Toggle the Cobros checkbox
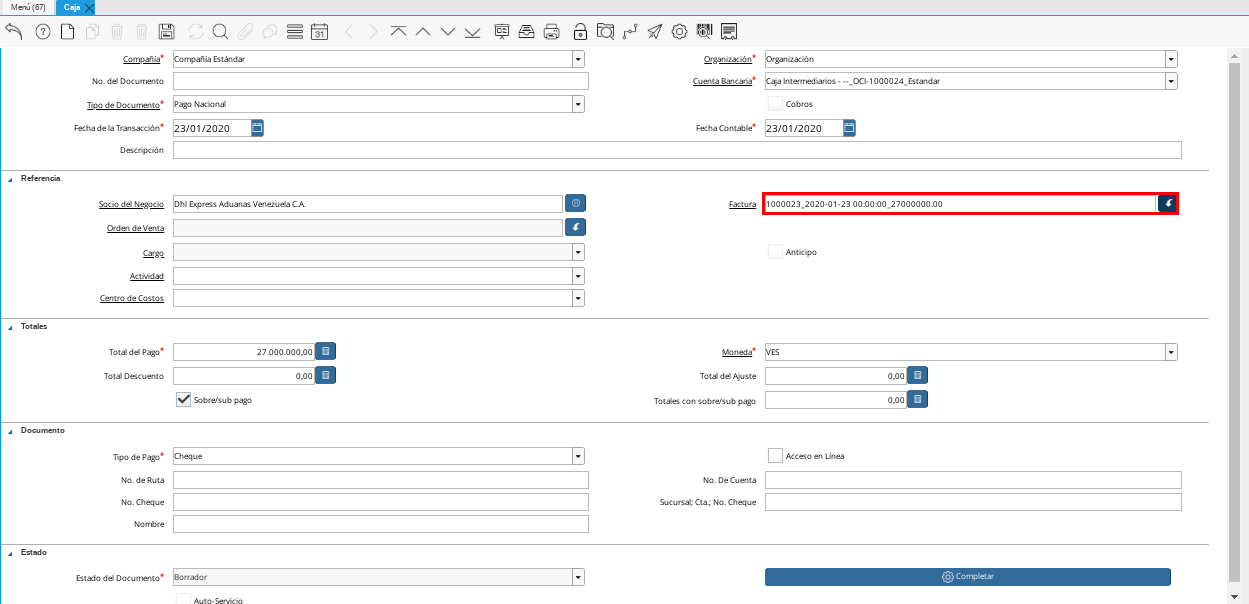 (775, 104)
